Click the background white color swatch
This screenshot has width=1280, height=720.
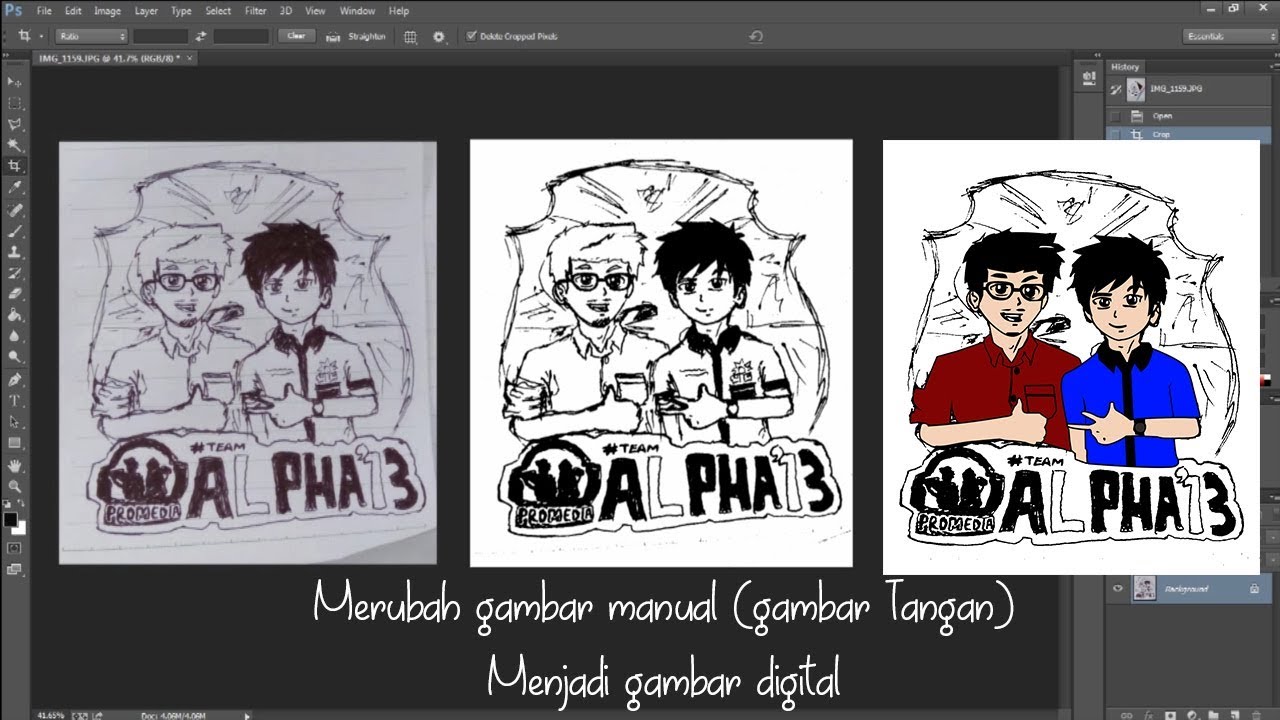19,528
